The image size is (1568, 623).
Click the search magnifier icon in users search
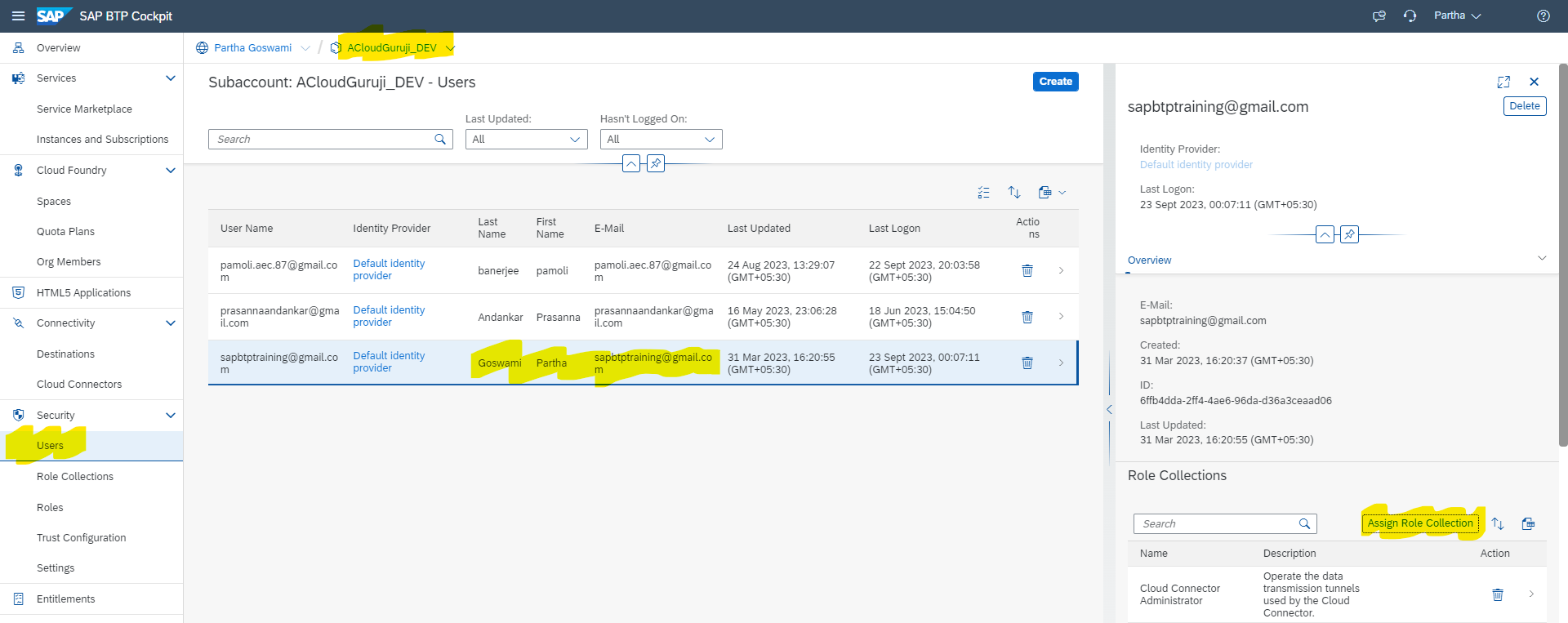click(440, 140)
